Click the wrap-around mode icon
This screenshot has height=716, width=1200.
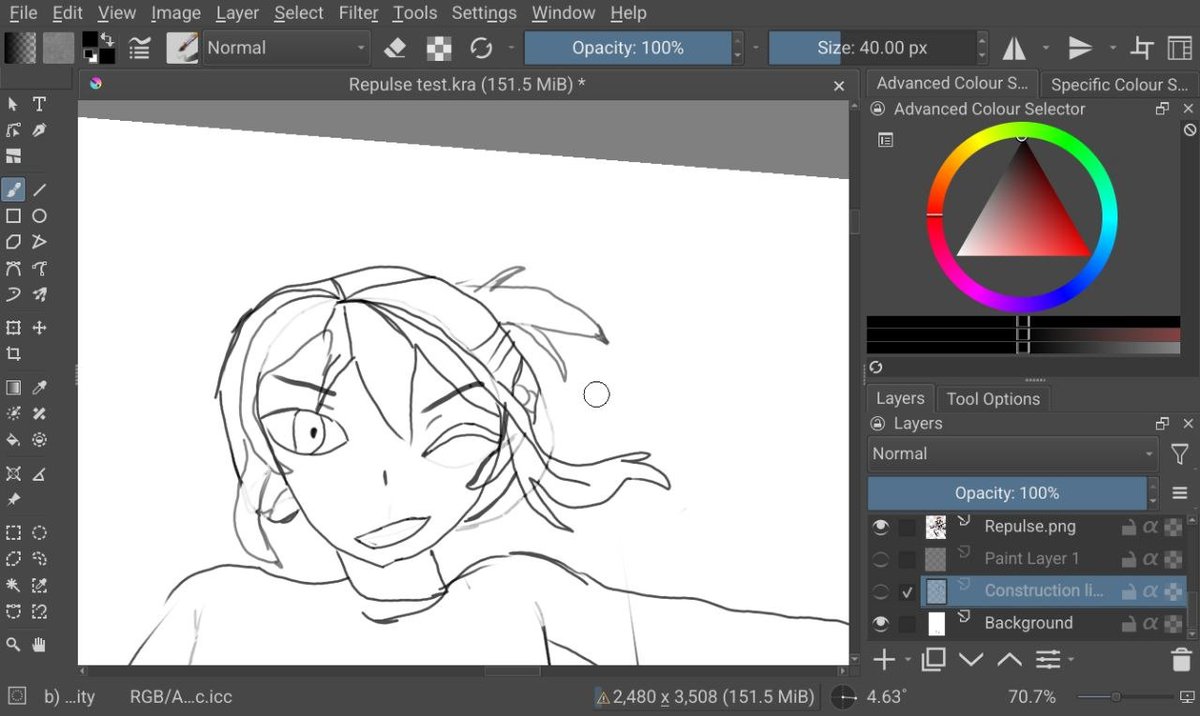(1142, 47)
